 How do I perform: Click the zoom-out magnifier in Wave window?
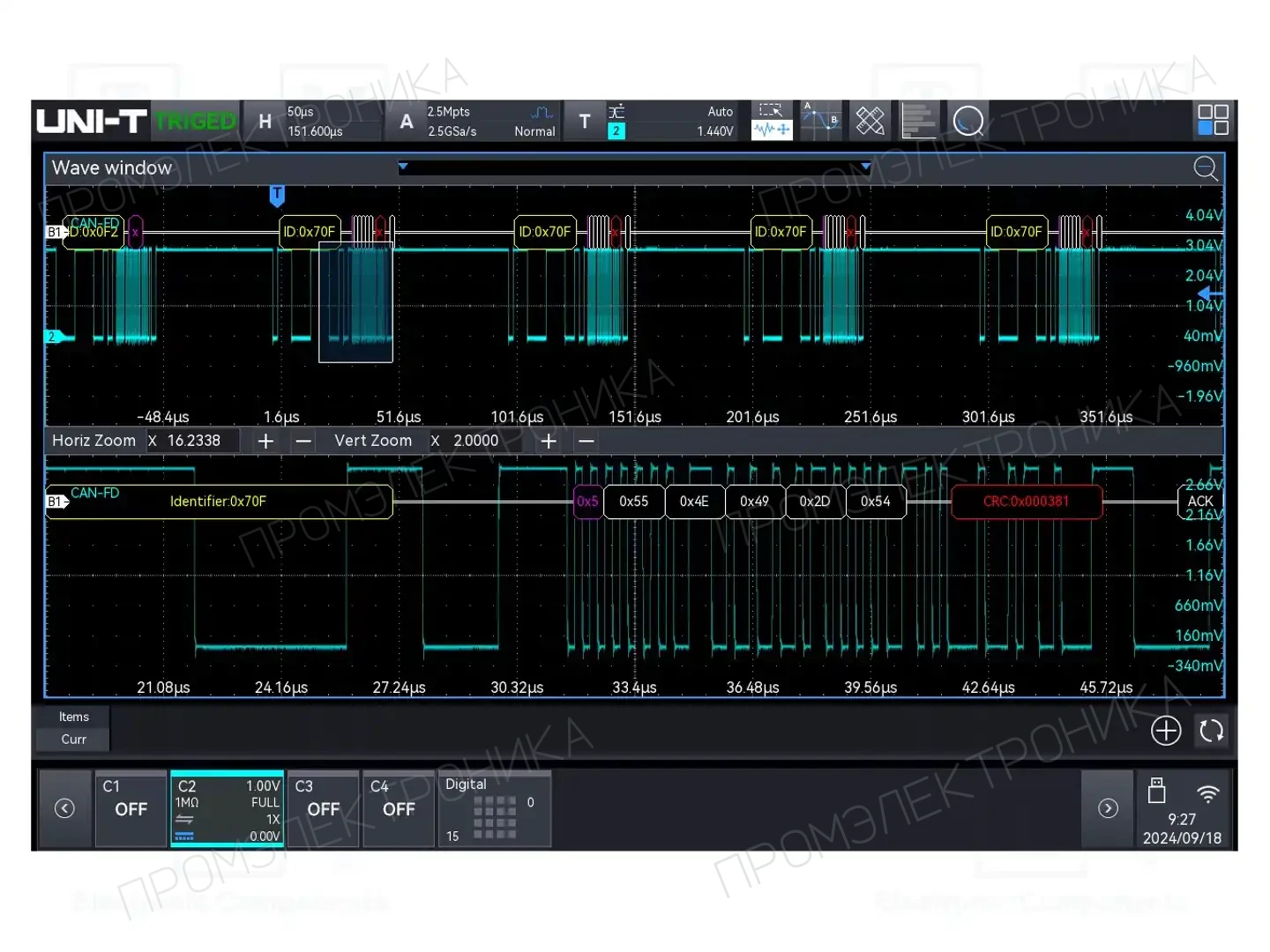(x=1206, y=168)
